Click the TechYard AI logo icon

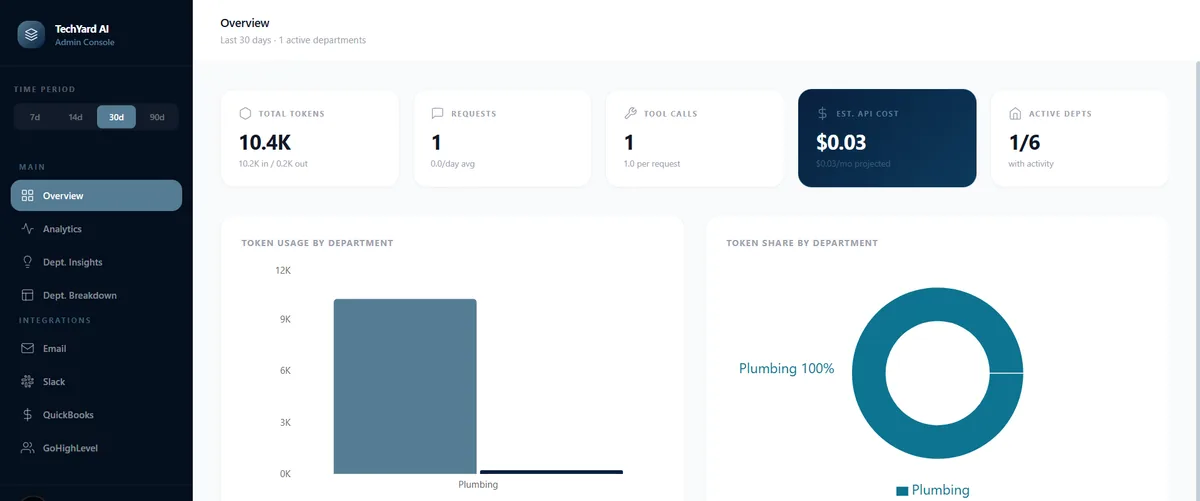[32, 35]
